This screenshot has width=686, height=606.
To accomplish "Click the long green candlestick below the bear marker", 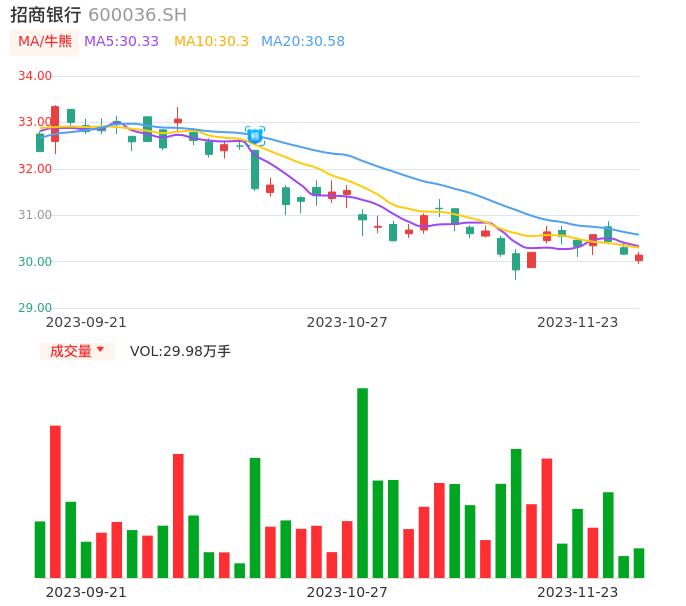I will (x=255, y=170).
